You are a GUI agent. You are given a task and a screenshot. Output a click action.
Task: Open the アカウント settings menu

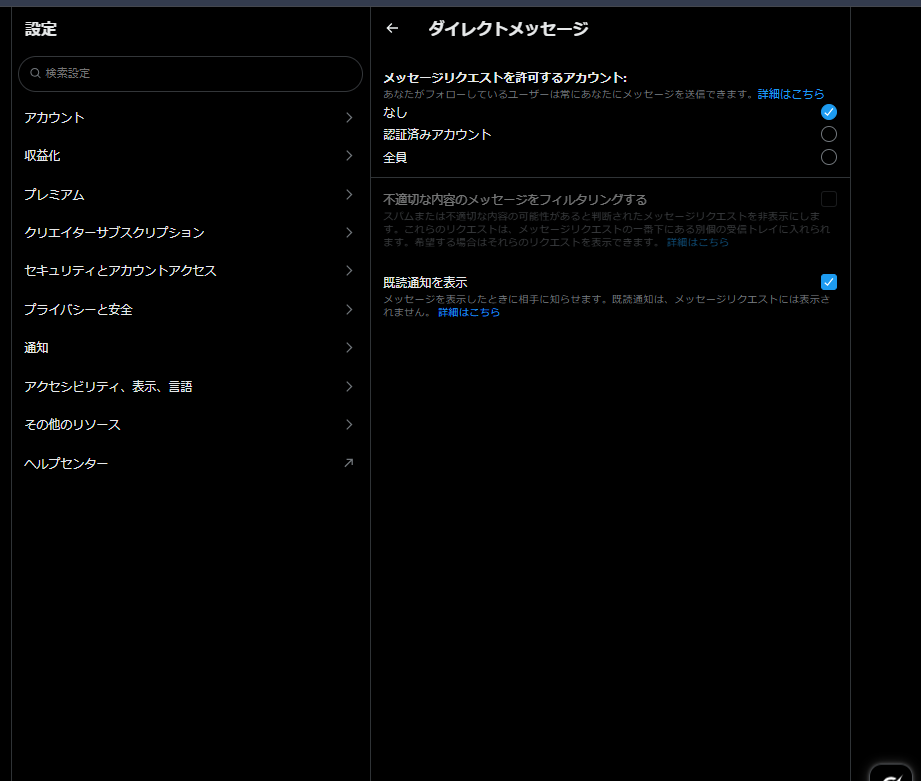190,117
